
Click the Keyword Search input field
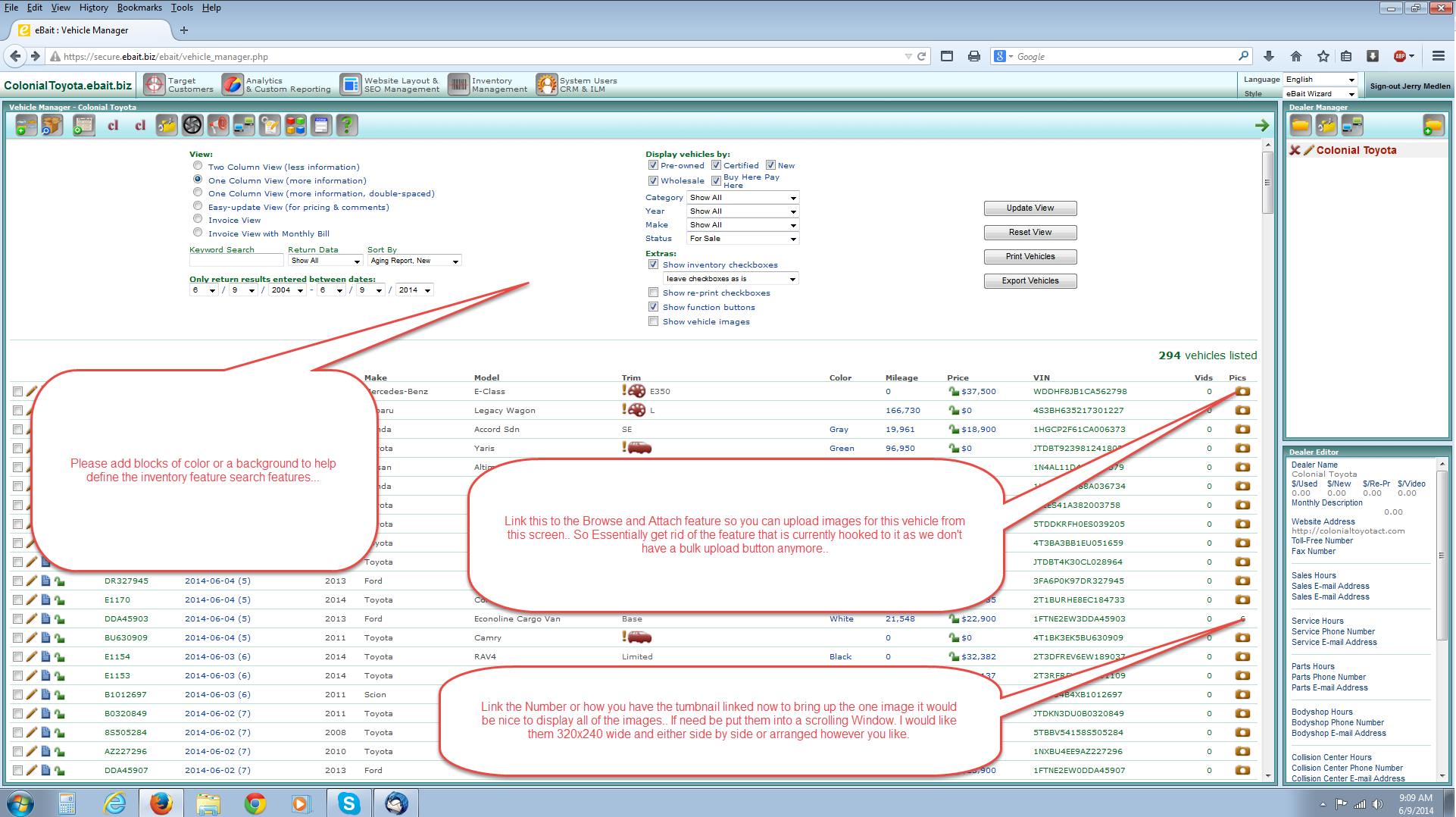(236, 261)
